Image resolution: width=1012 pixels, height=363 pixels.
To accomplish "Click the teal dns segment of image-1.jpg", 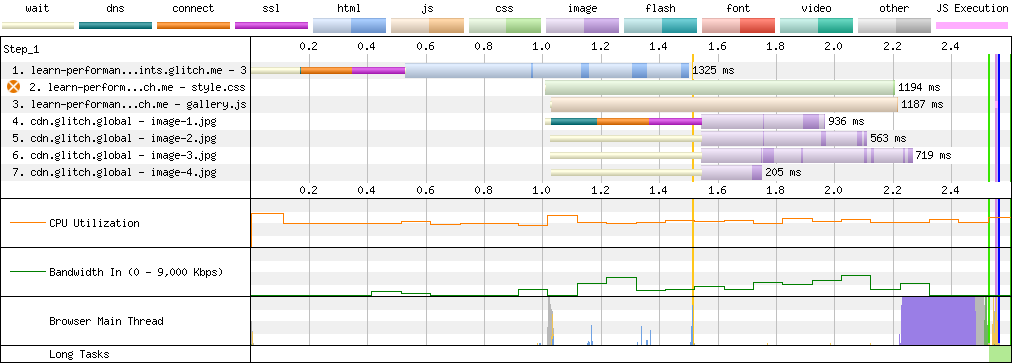I will tap(574, 121).
